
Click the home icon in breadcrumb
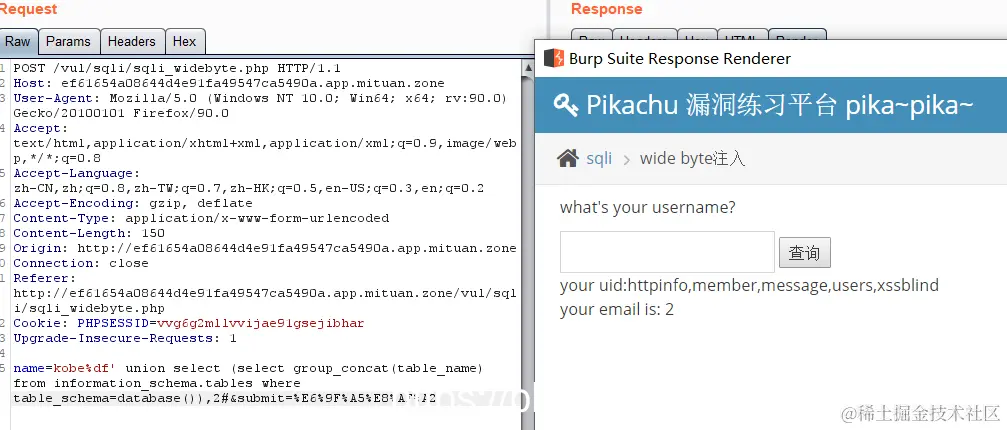[x=568, y=158]
